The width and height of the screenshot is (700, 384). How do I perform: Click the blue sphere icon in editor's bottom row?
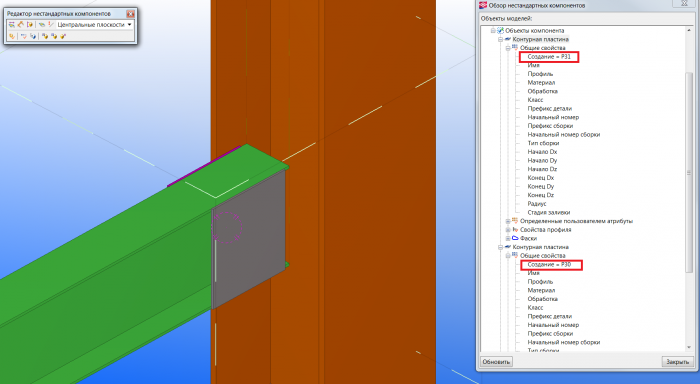tap(33, 36)
